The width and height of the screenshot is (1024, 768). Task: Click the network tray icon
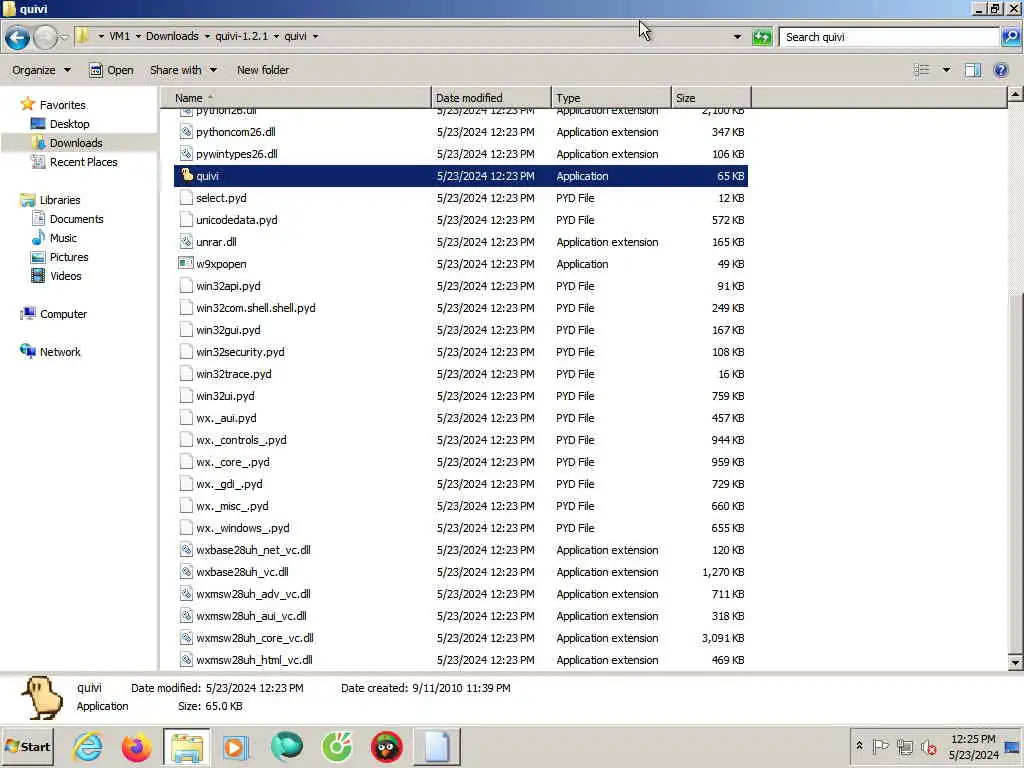pos(904,746)
